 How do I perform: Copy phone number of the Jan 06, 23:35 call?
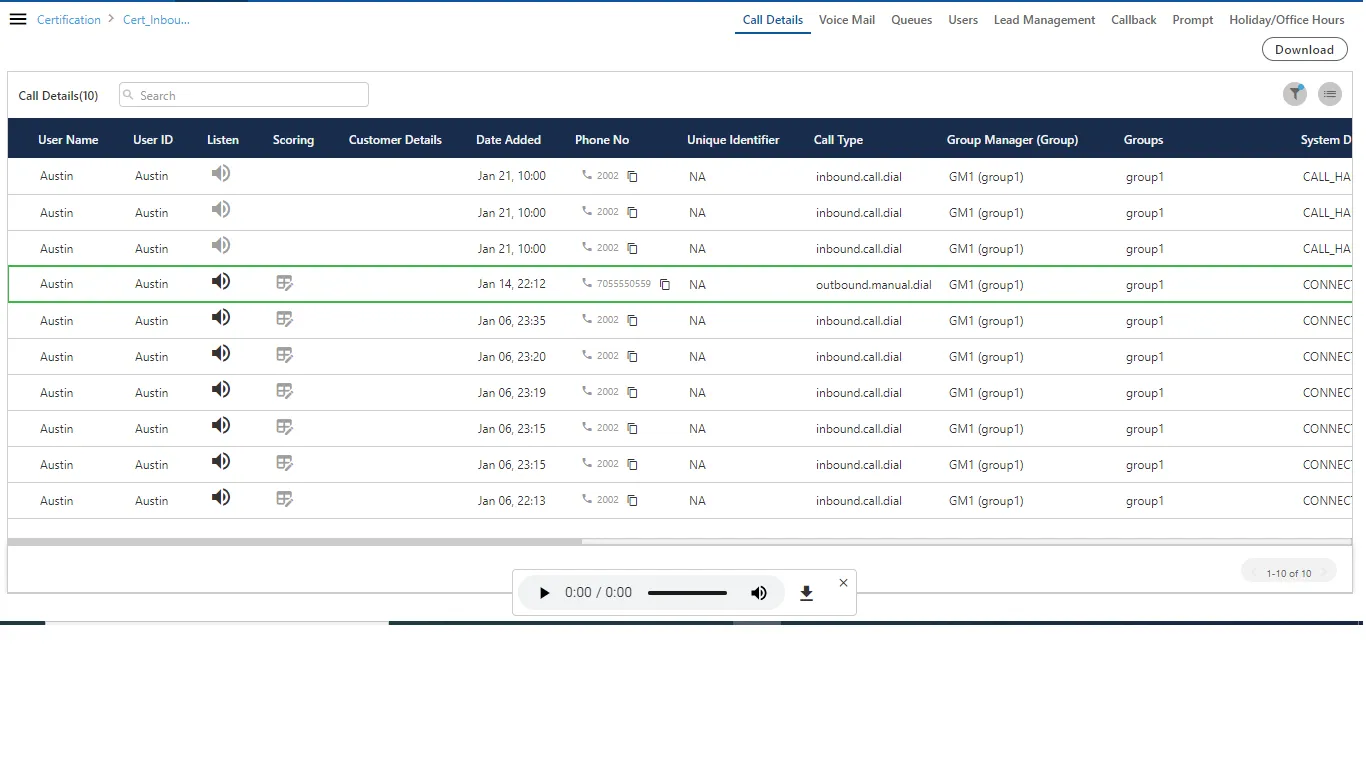coord(632,321)
